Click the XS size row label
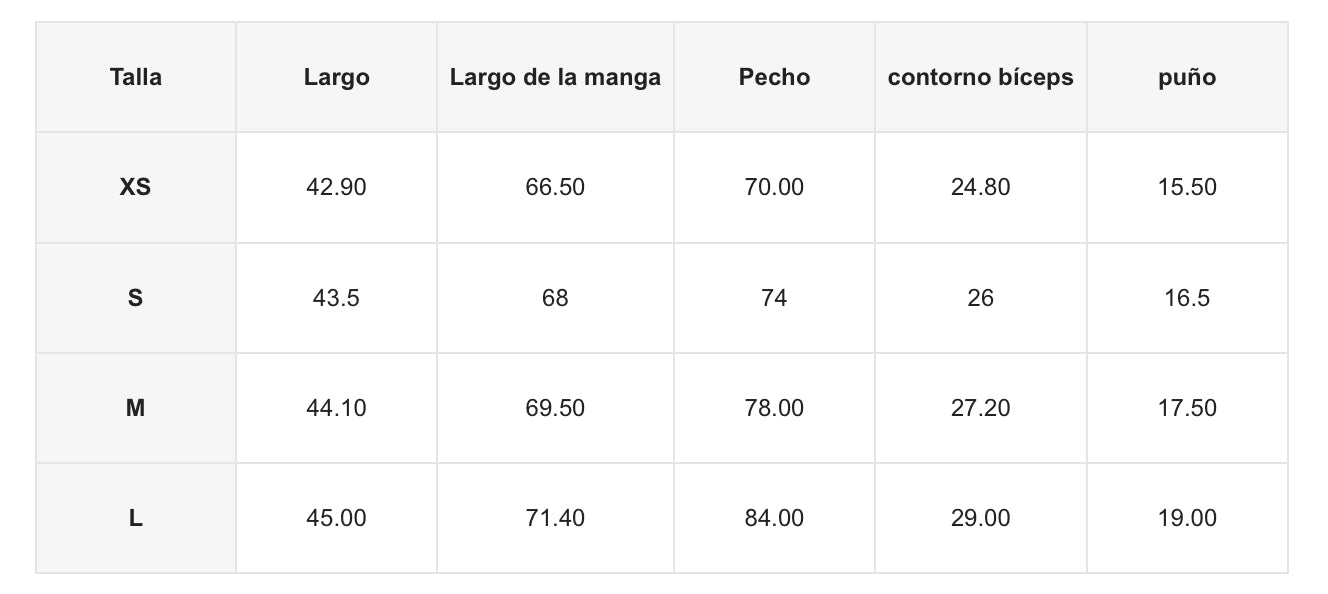The width and height of the screenshot is (1328, 594). pyautogui.click(x=136, y=187)
